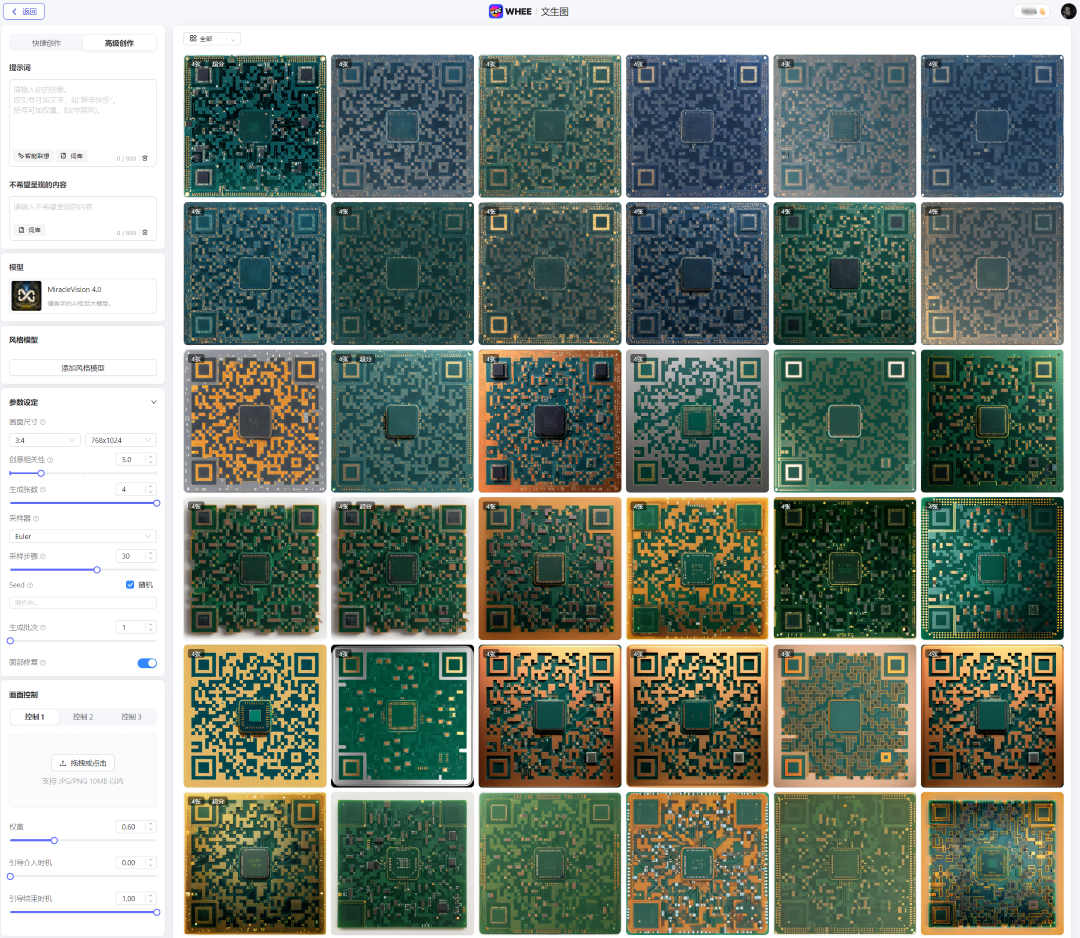The width and height of the screenshot is (1080, 938).
Task: Clear negative prompt with trash icon
Action: pyautogui.click(x=145, y=232)
